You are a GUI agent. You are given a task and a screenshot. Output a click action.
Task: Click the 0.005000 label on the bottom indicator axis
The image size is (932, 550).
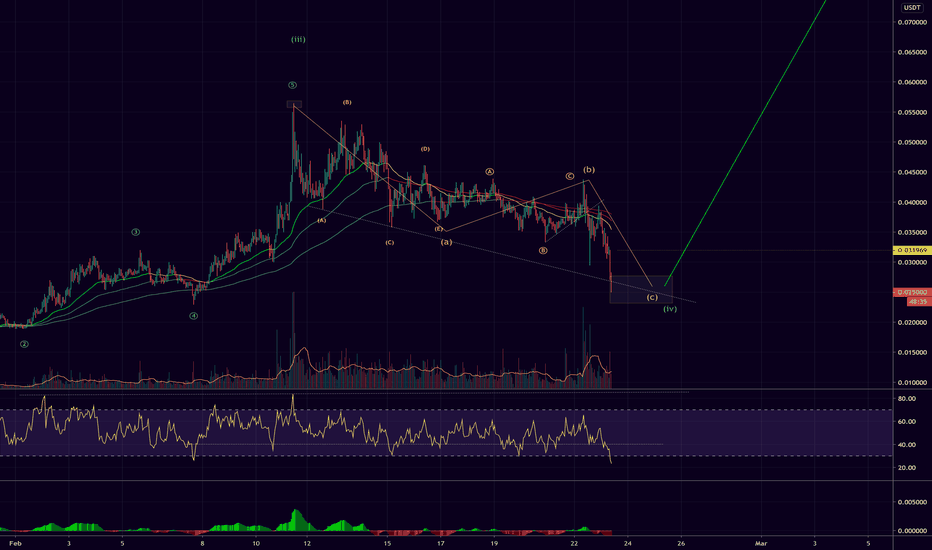click(912, 502)
